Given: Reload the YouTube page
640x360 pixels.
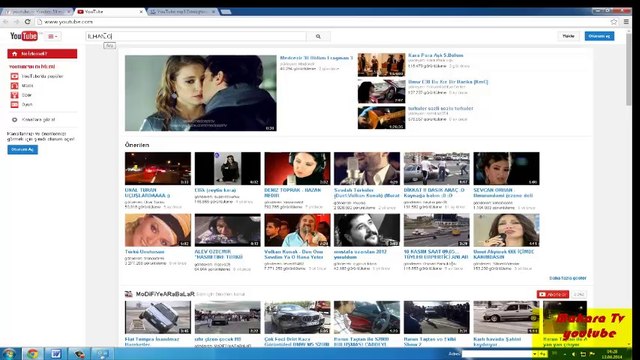Looking at the screenshot, I should tap(27, 22).
